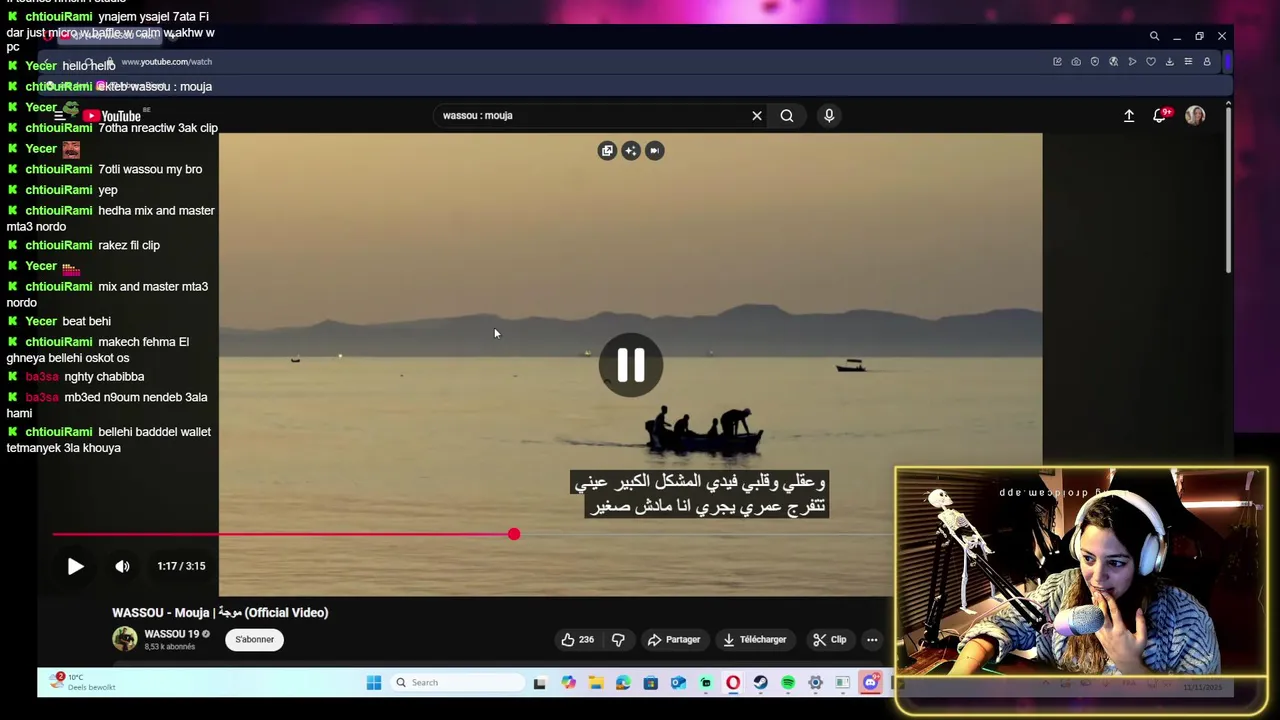Image resolution: width=1280 pixels, height=720 pixels.
Task: Mute the video using the volume icon
Action: tap(122, 566)
